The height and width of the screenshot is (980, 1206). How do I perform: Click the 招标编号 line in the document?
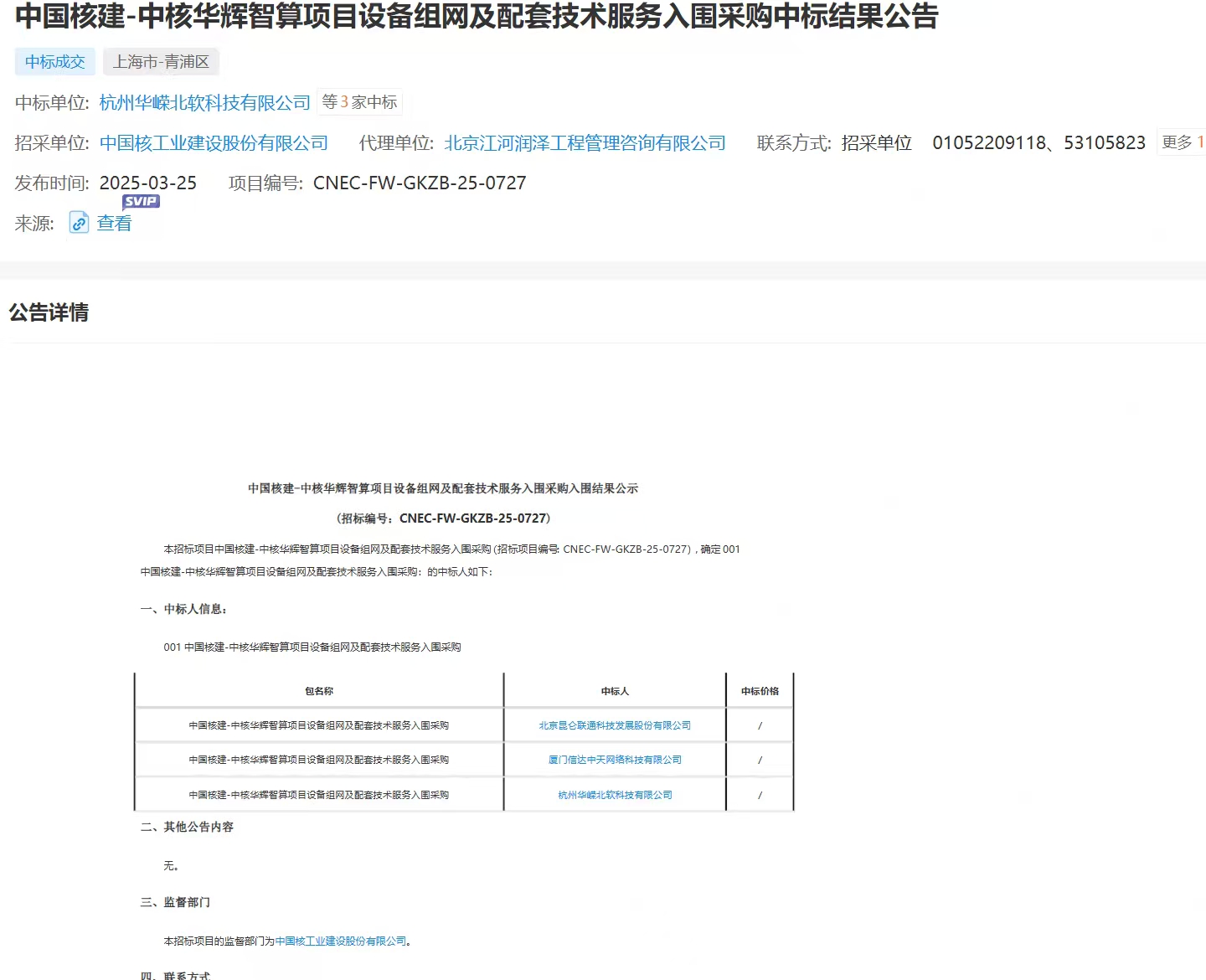point(443,518)
